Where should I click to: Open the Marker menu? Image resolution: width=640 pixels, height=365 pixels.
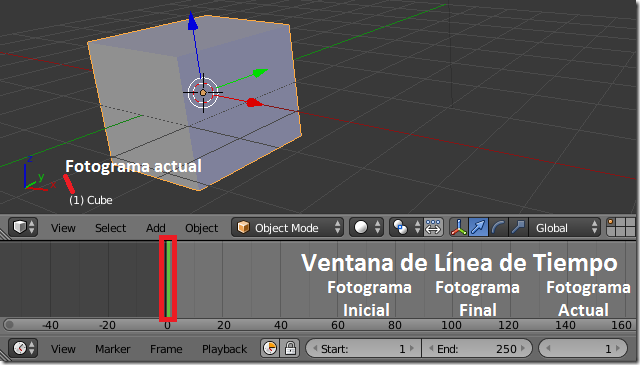pos(113,349)
